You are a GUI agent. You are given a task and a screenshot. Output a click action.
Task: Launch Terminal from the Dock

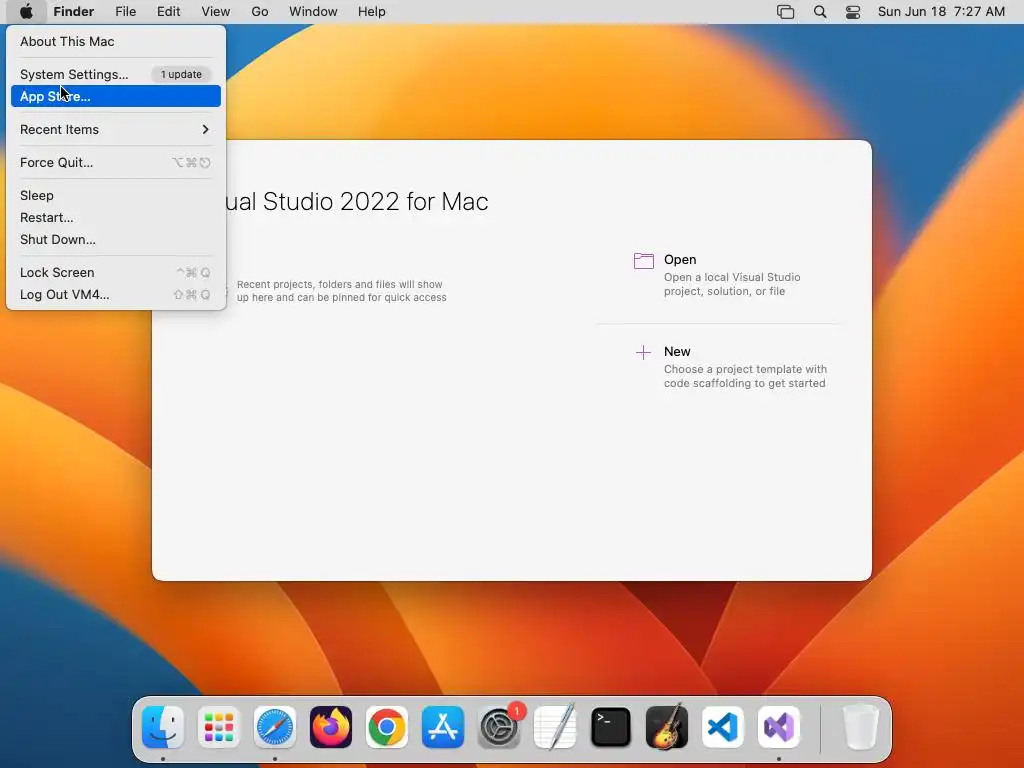point(611,727)
